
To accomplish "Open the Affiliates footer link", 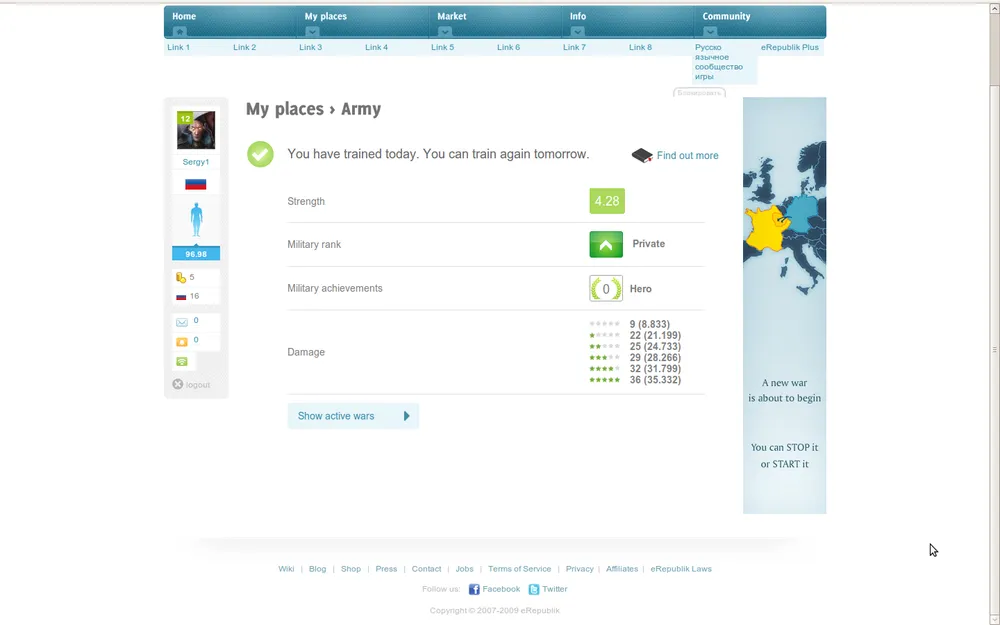I will click(622, 569).
